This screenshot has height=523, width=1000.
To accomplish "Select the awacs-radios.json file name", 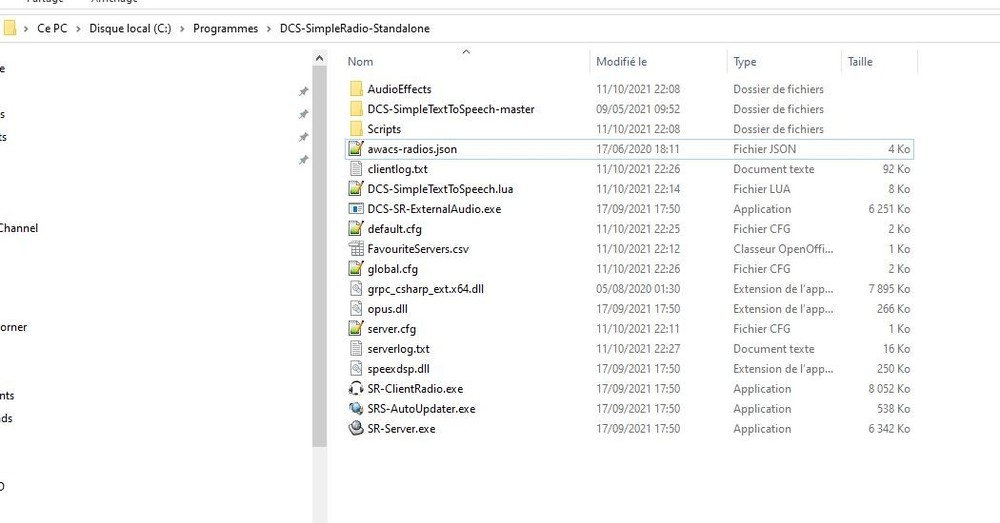I will point(412,149).
